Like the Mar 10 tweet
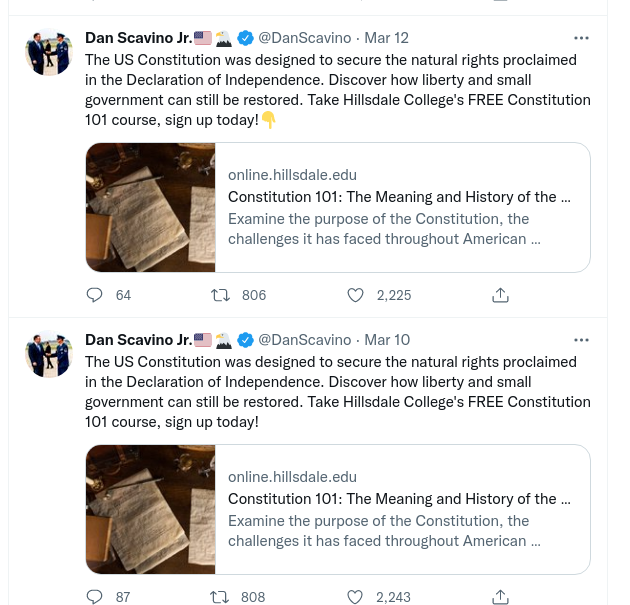Viewport: 630px width, 605px height. coord(355,597)
